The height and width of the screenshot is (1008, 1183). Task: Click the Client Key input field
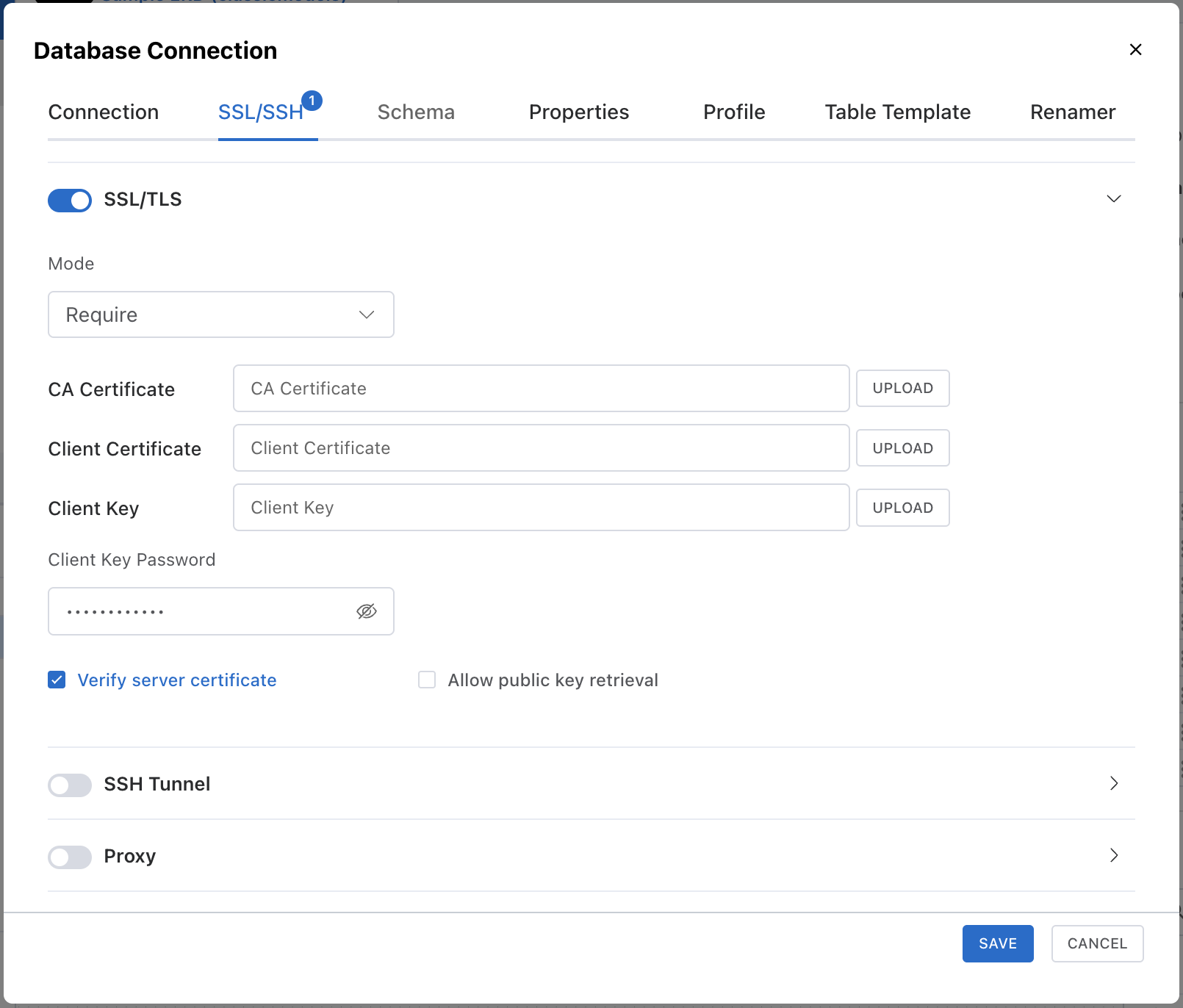click(x=542, y=508)
